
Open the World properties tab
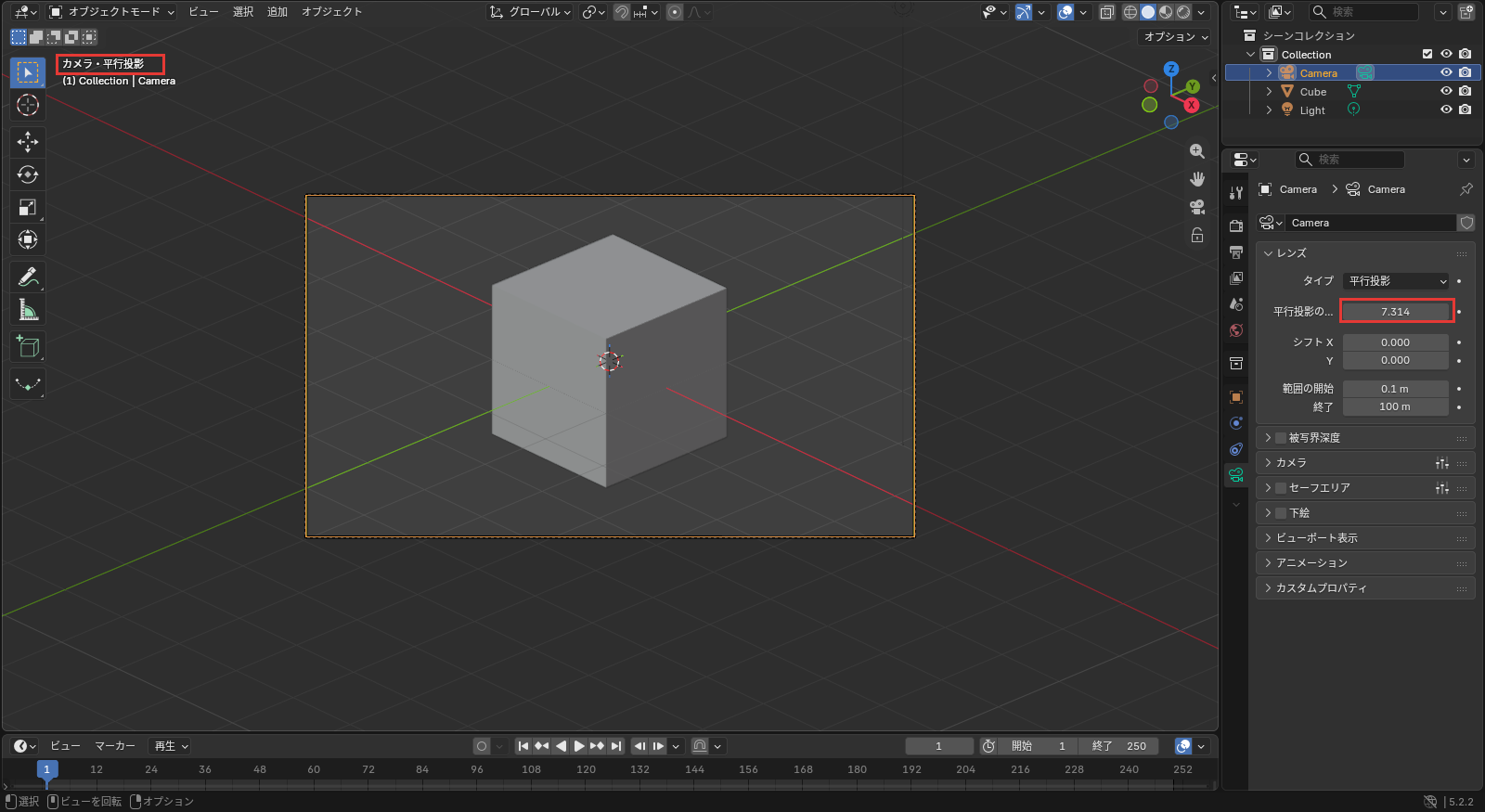click(1236, 330)
